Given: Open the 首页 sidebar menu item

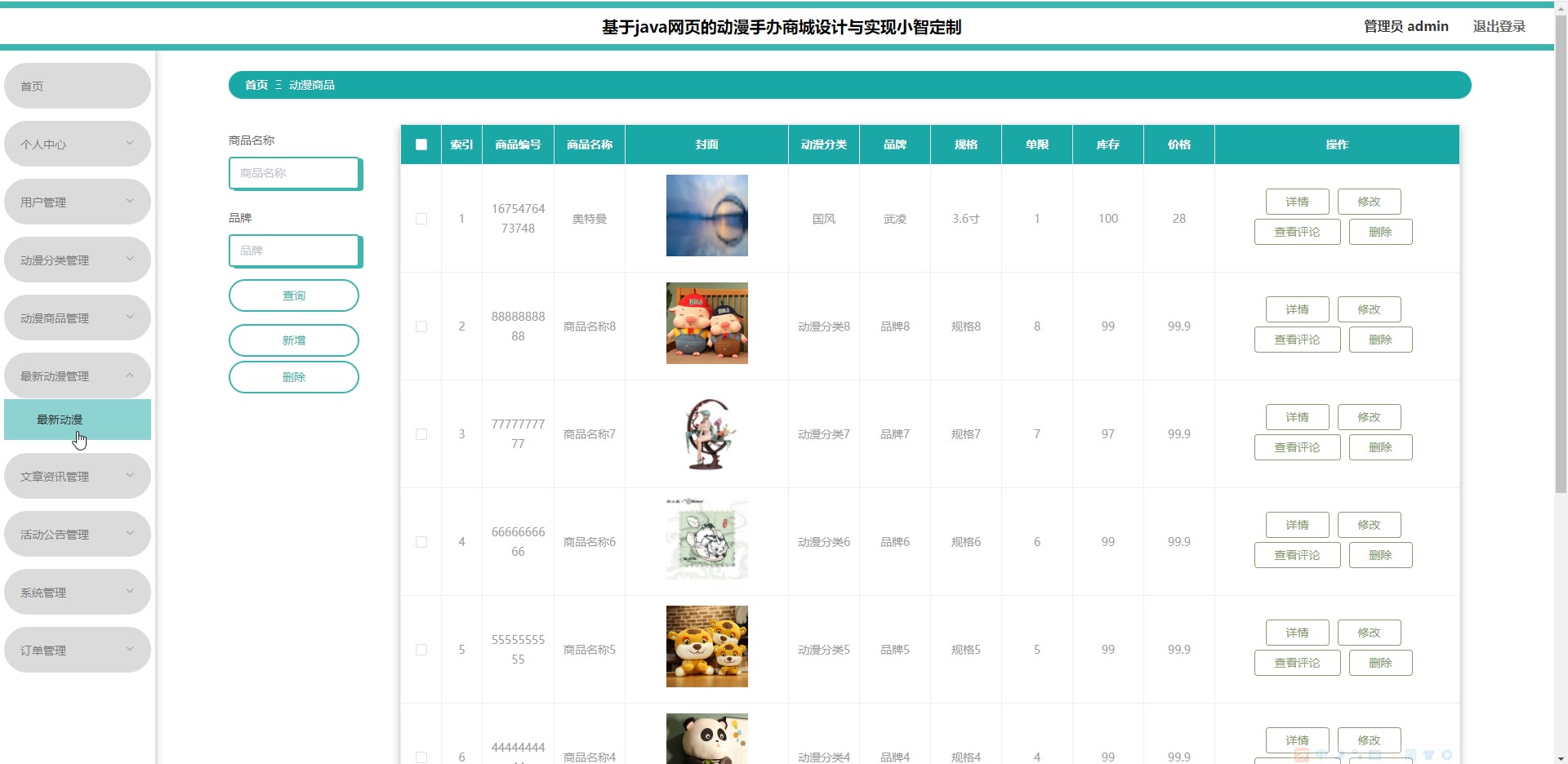Looking at the screenshot, I should (78, 86).
